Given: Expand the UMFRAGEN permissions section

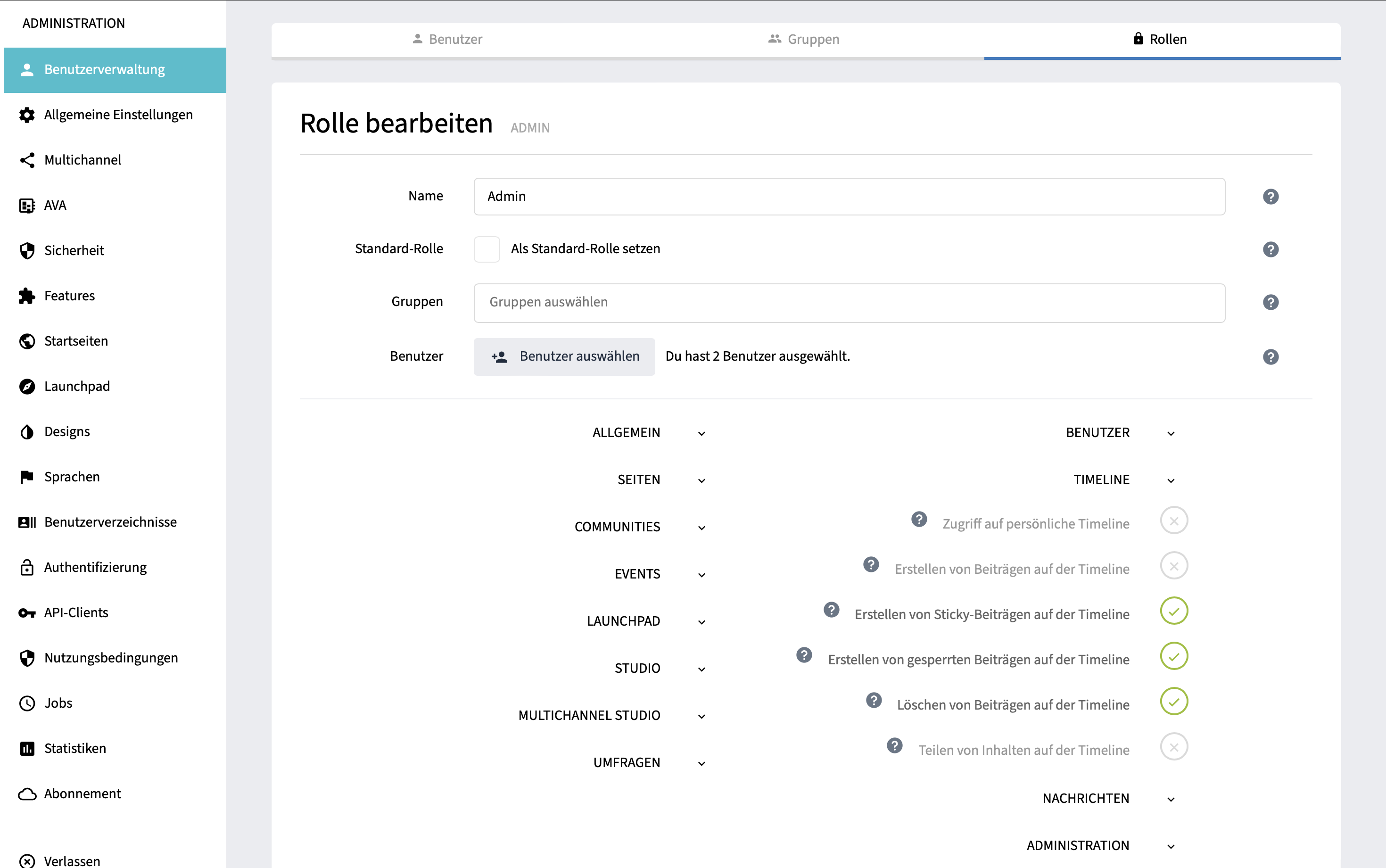Looking at the screenshot, I should tap(701, 763).
